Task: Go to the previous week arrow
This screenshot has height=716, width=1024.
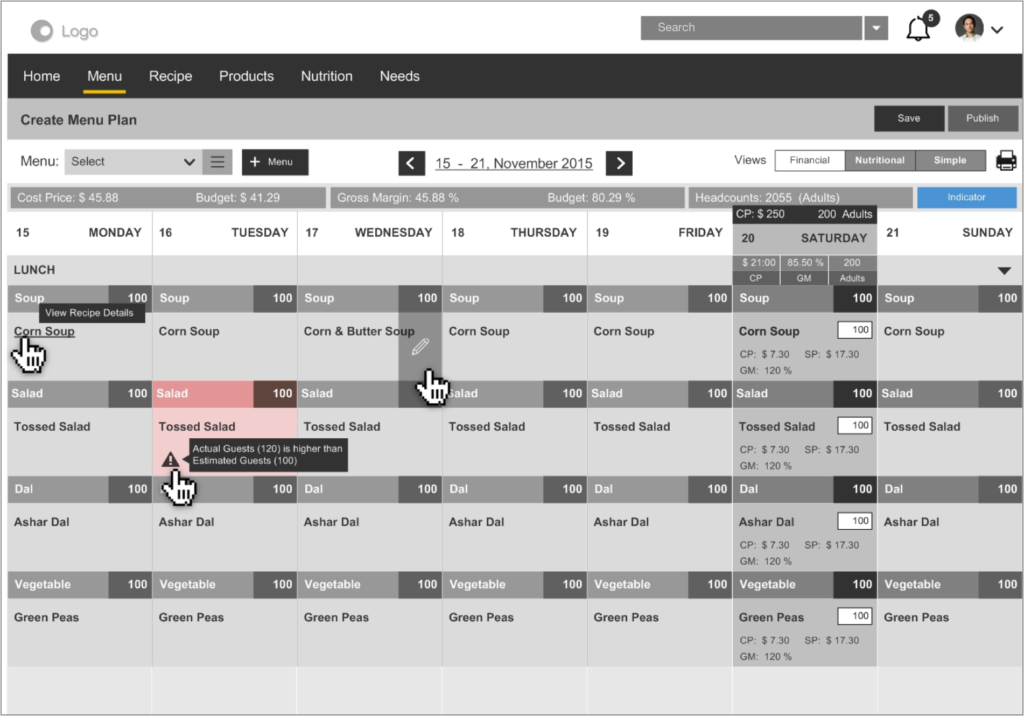Action: pyautogui.click(x=411, y=163)
